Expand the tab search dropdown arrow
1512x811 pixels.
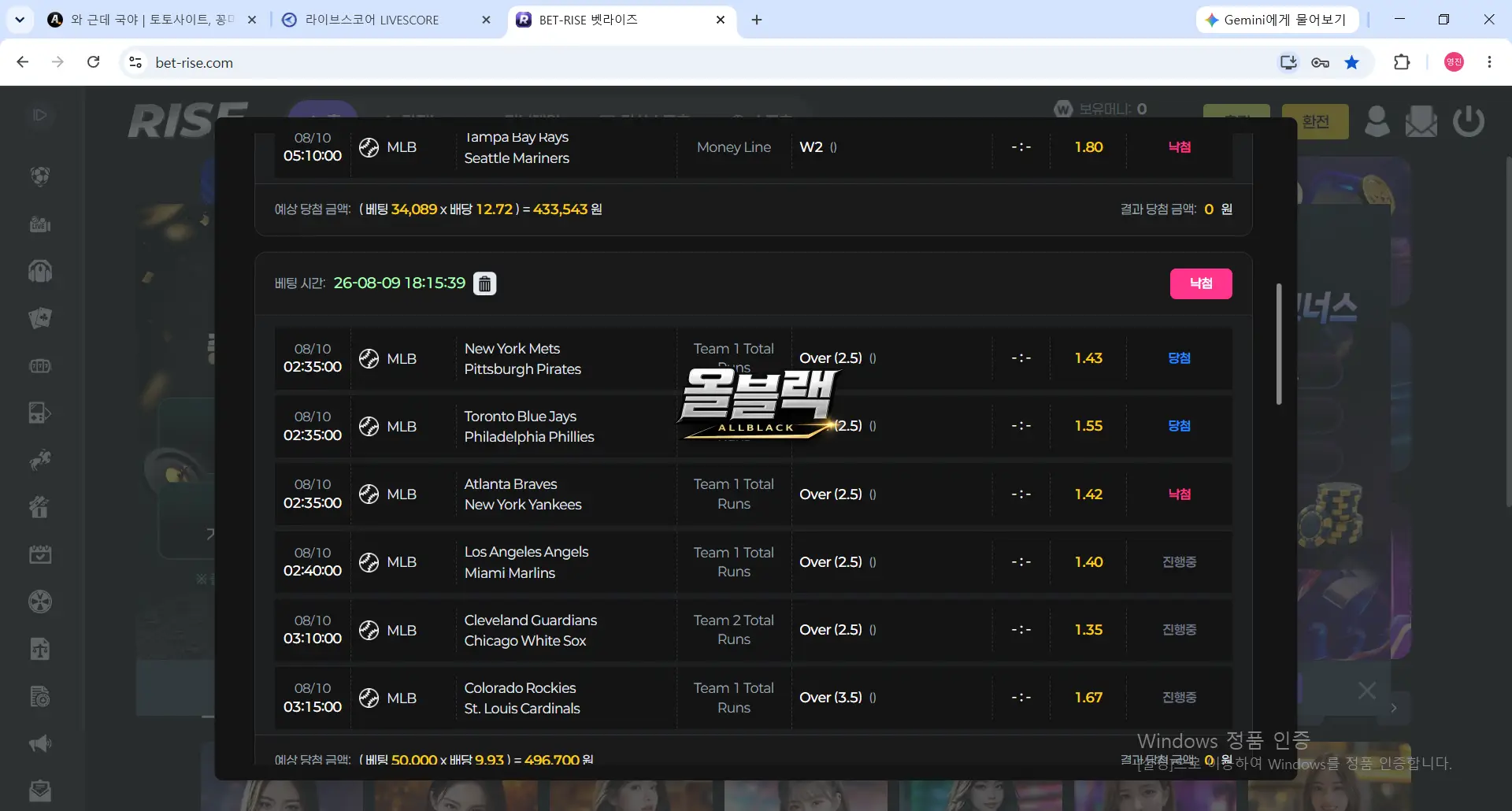pyautogui.click(x=20, y=20)
